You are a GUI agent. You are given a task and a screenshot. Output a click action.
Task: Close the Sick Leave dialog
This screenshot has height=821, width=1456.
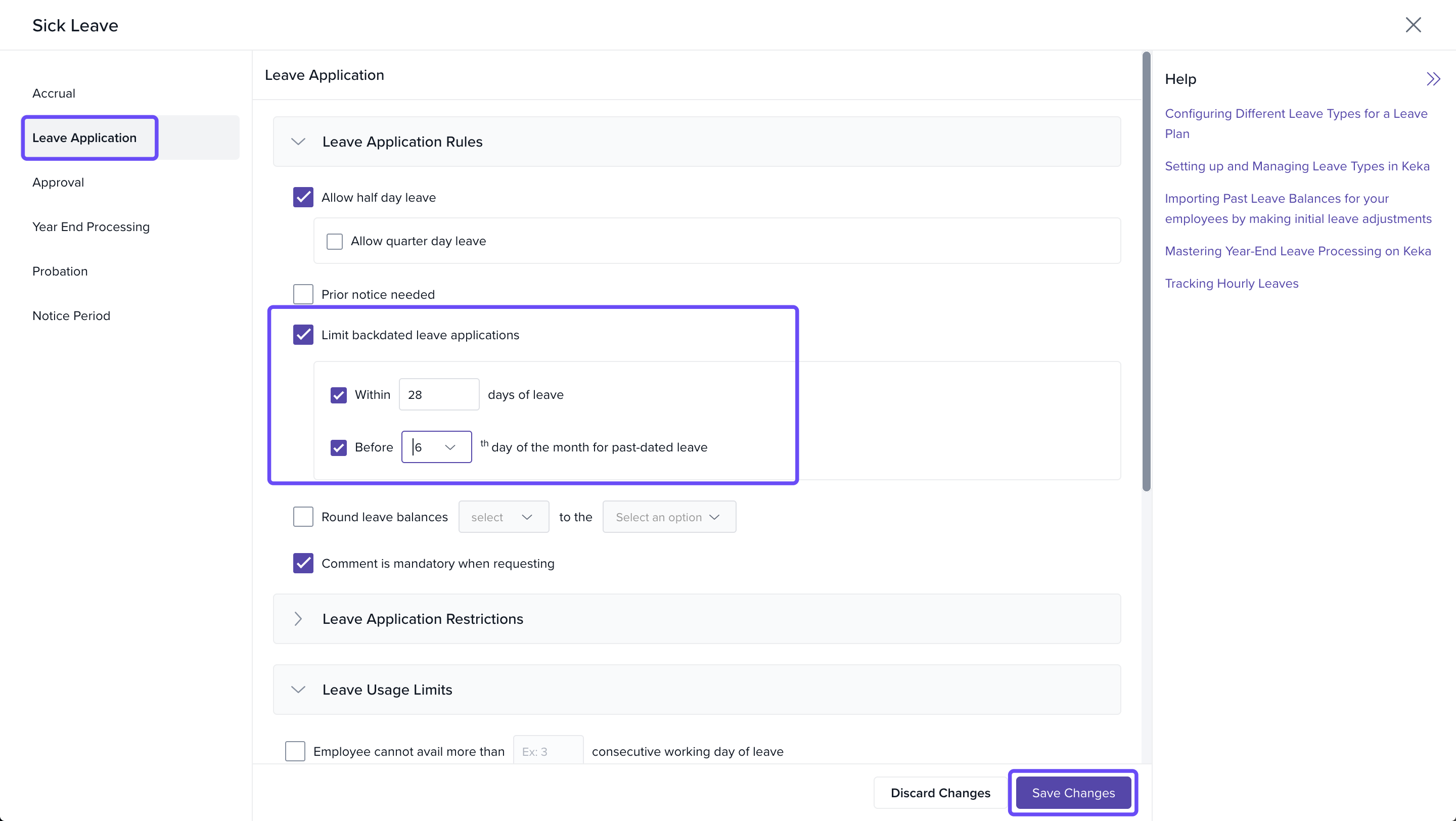tap(1413, 25)
